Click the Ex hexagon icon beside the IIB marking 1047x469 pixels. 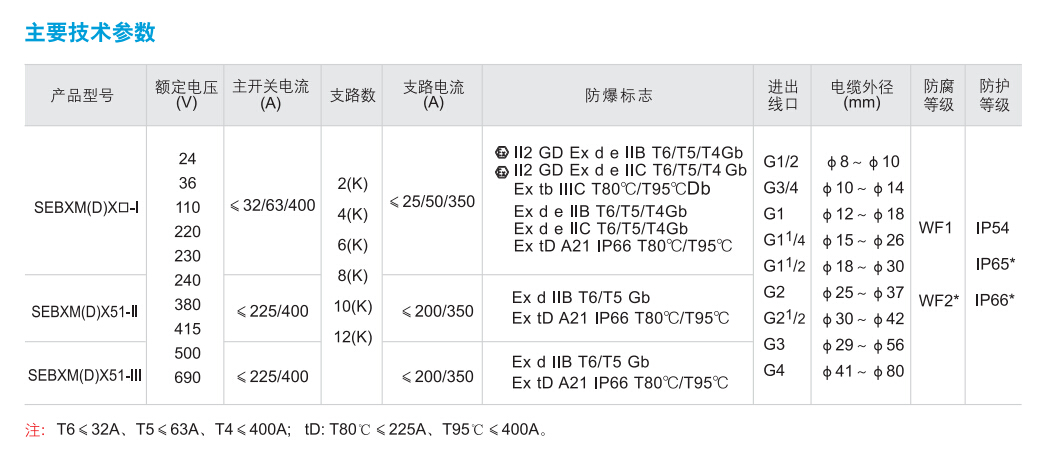(501, 153)
